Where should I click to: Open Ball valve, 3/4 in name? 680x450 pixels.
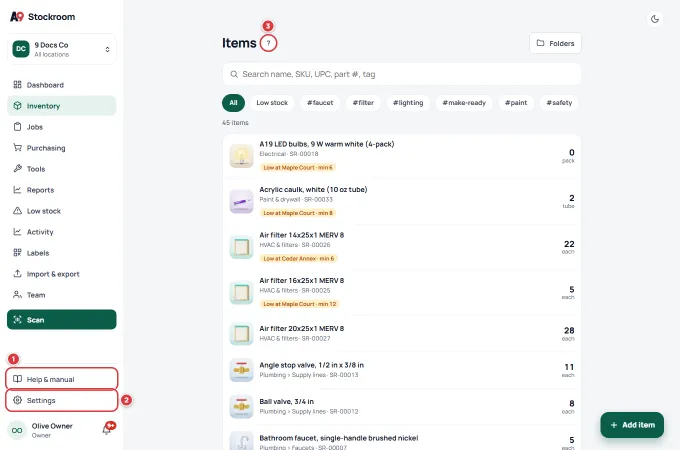coord(286,401)
